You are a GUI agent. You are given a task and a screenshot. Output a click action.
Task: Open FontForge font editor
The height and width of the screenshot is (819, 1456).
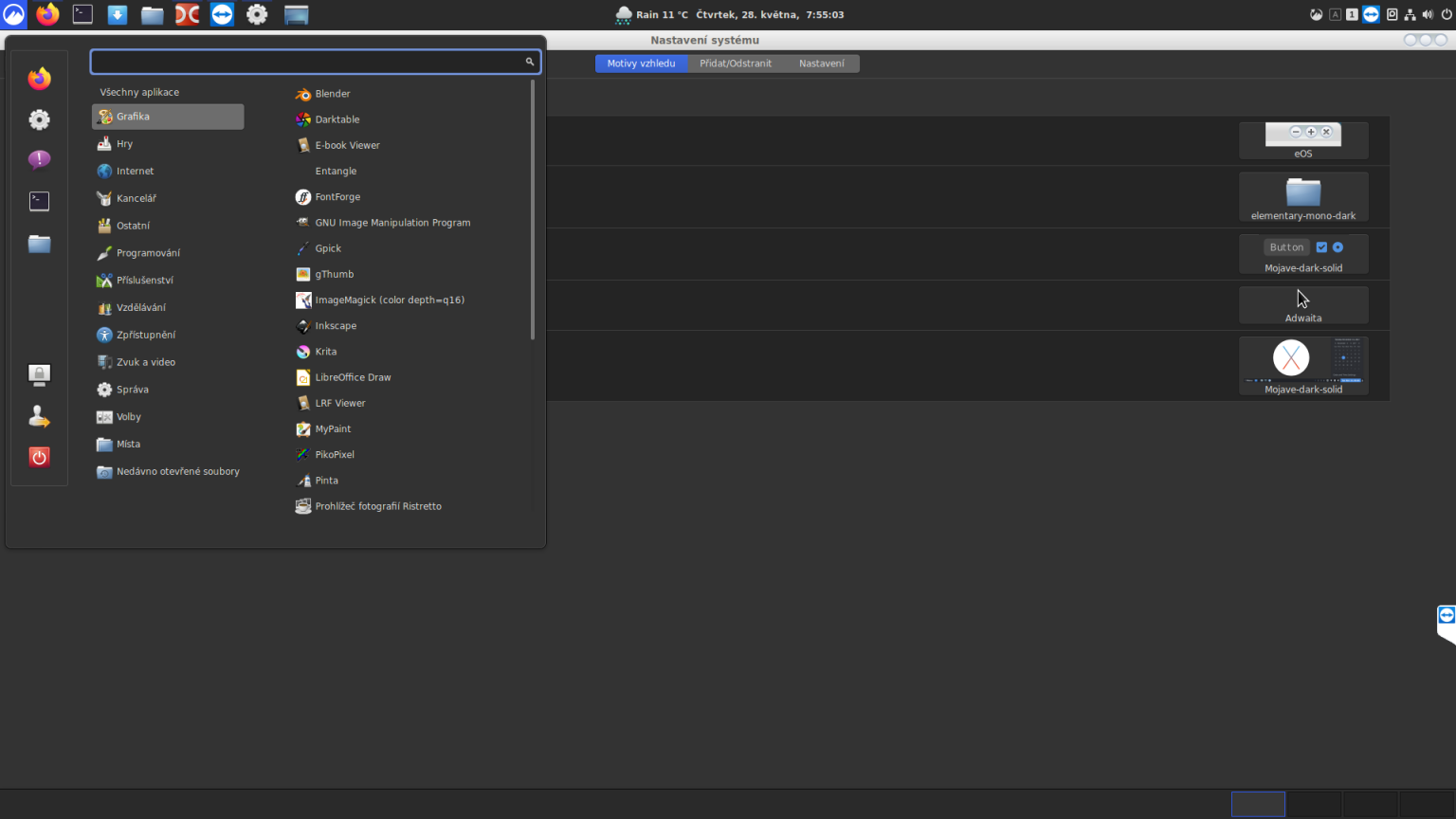(337, 196)
